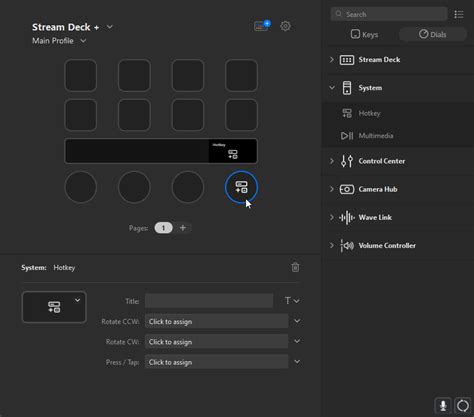474x417 pixels.
Task: Click the microphone icon at bottom right
Action: [x=443, y=406]
